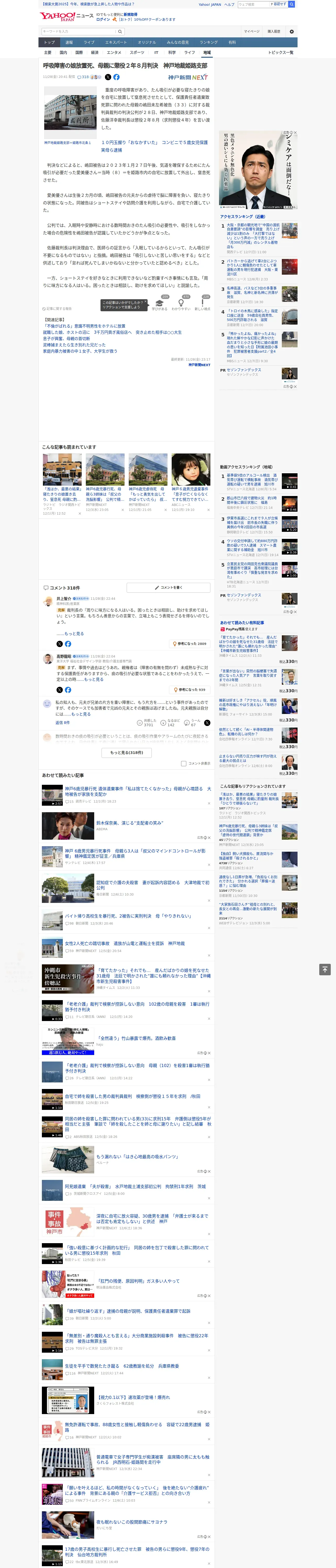Open the みんなの意見 navigation tab

coord(177,43)
